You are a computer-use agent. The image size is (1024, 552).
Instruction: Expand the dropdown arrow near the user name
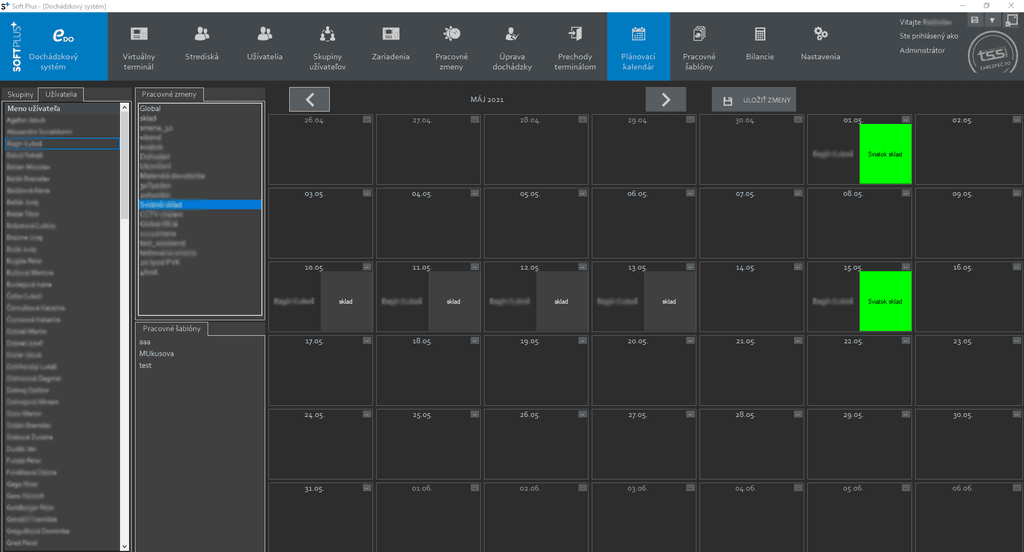tap(991, 20)
